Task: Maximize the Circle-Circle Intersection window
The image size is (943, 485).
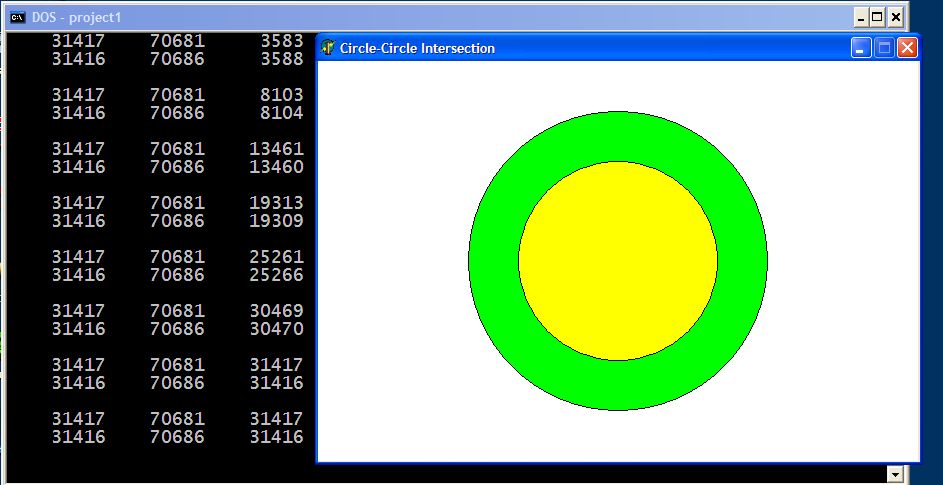Action: [x=884, y=47]
